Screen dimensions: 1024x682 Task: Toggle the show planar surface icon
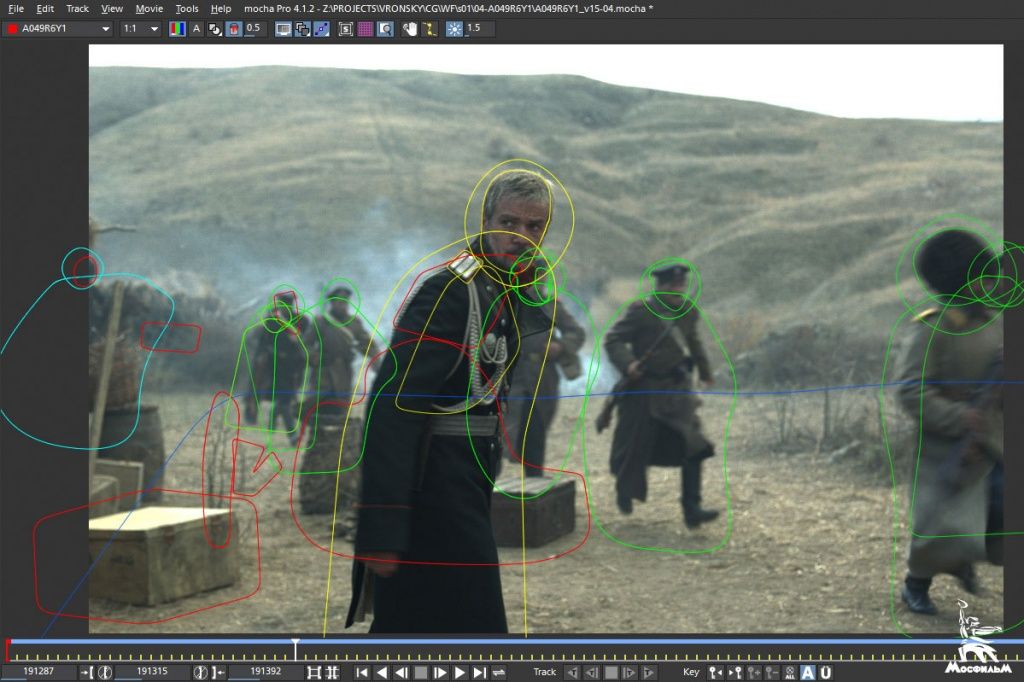pos(321,29)
